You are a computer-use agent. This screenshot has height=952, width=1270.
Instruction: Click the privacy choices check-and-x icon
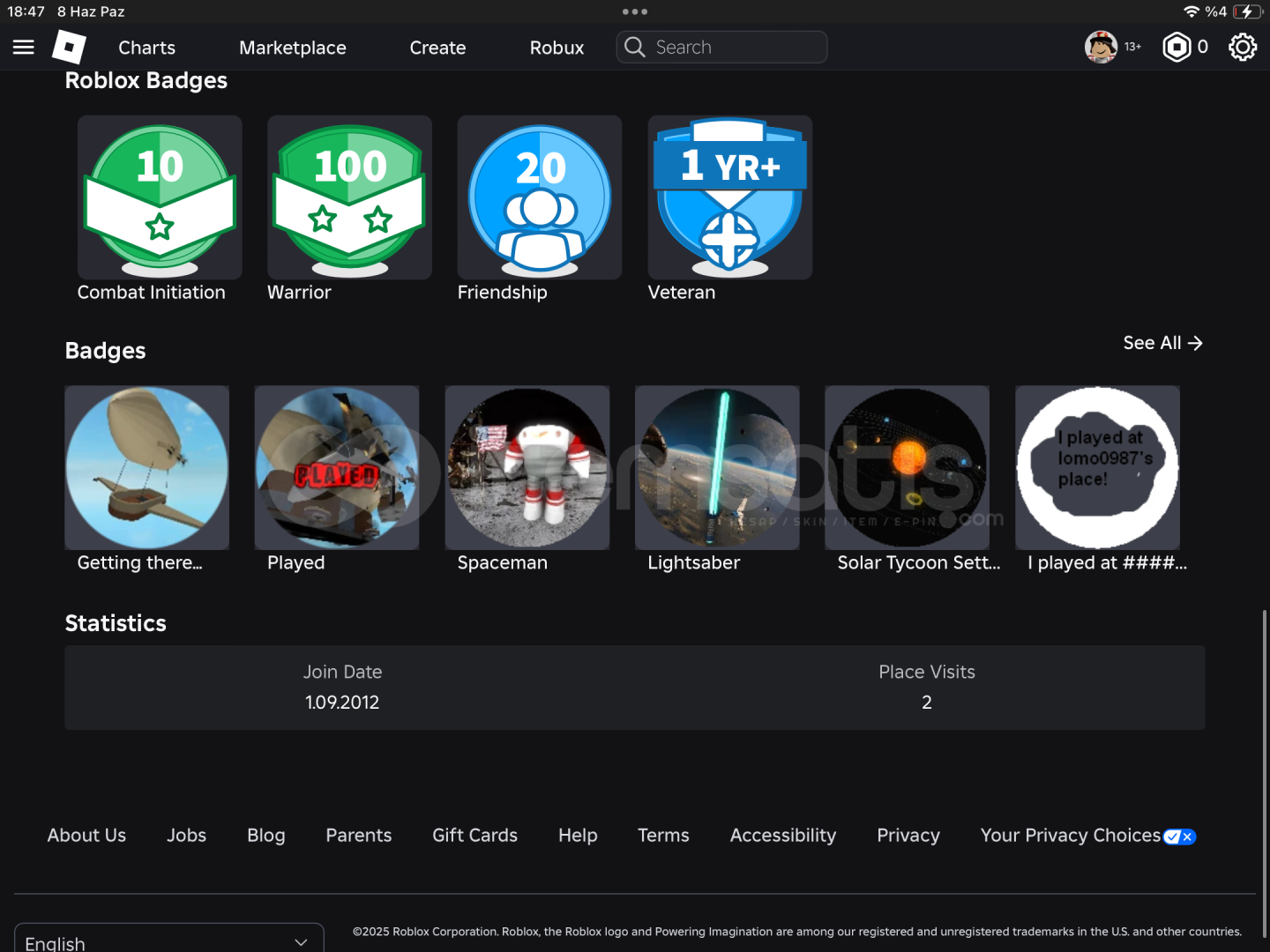click(x=1179, y=837)
